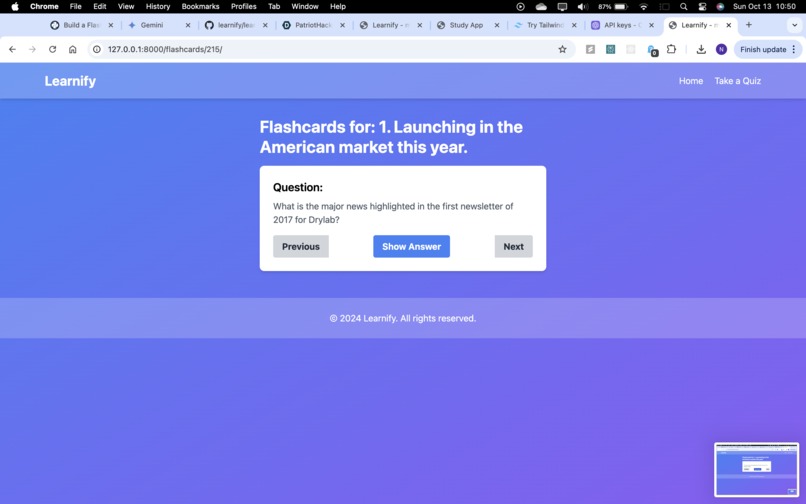Open the Extensions puzzle icon
The image size is (806, 504).
pos(671,49)
